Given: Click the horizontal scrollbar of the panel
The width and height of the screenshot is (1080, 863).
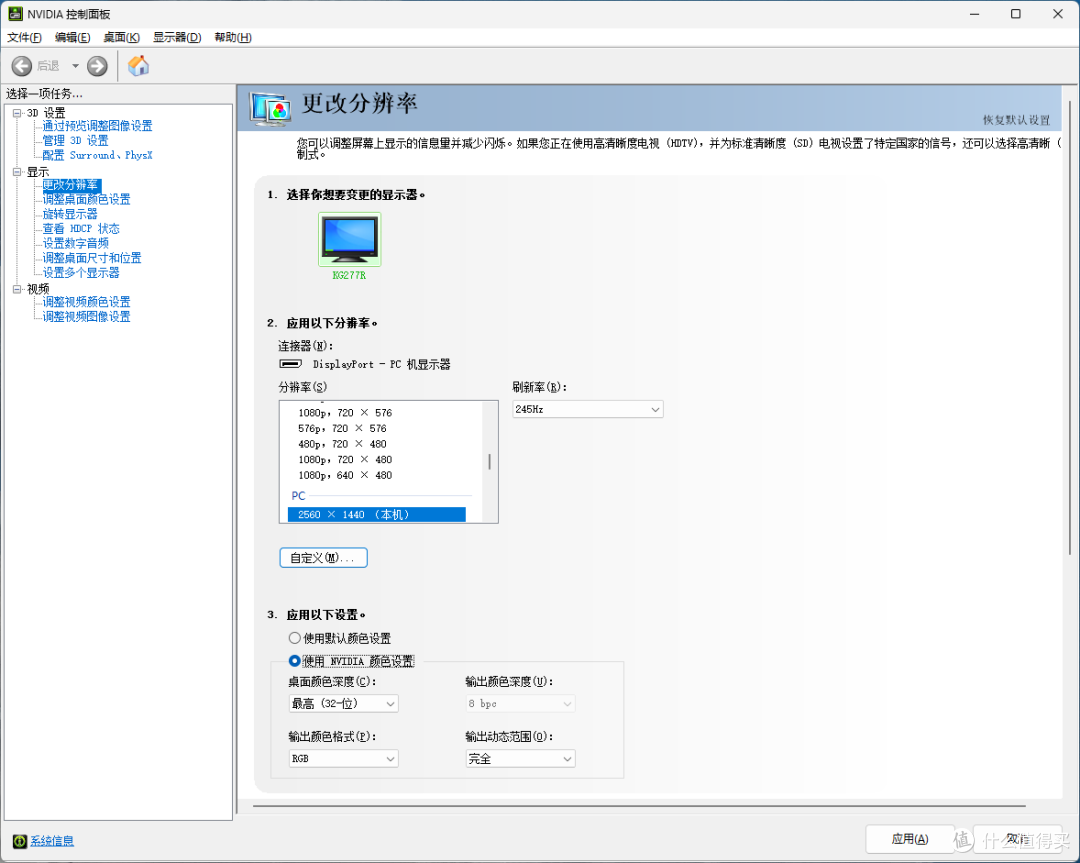Looking at the screenshot, I should [639, 805].
